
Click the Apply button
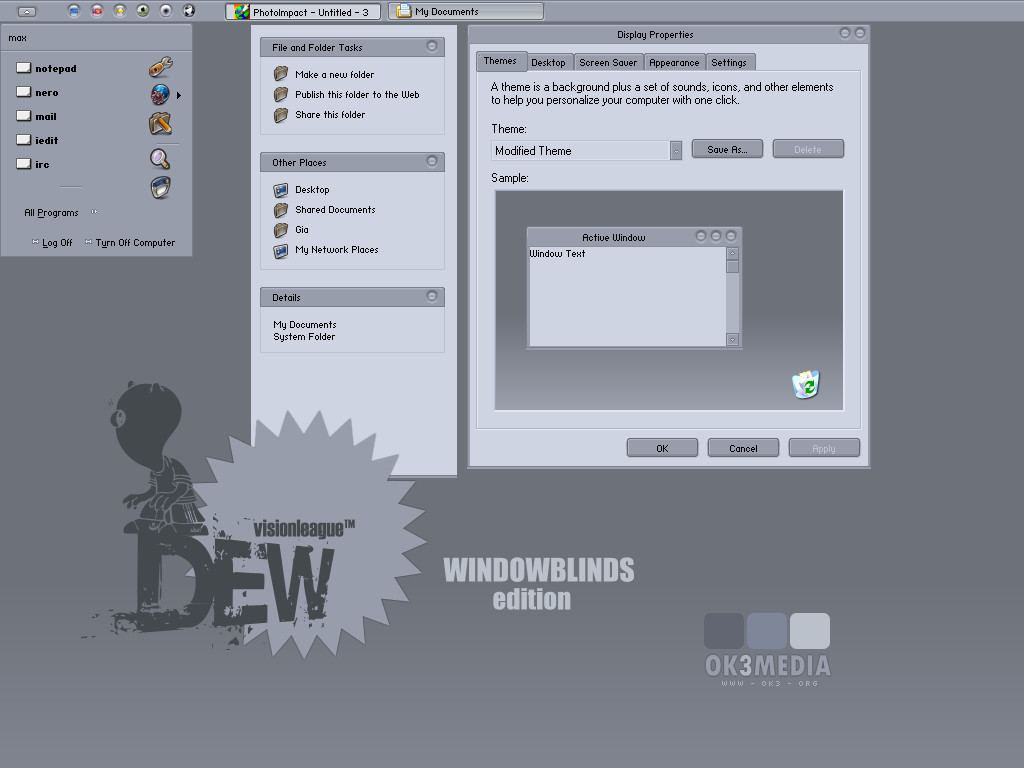[x=824, y=448]
